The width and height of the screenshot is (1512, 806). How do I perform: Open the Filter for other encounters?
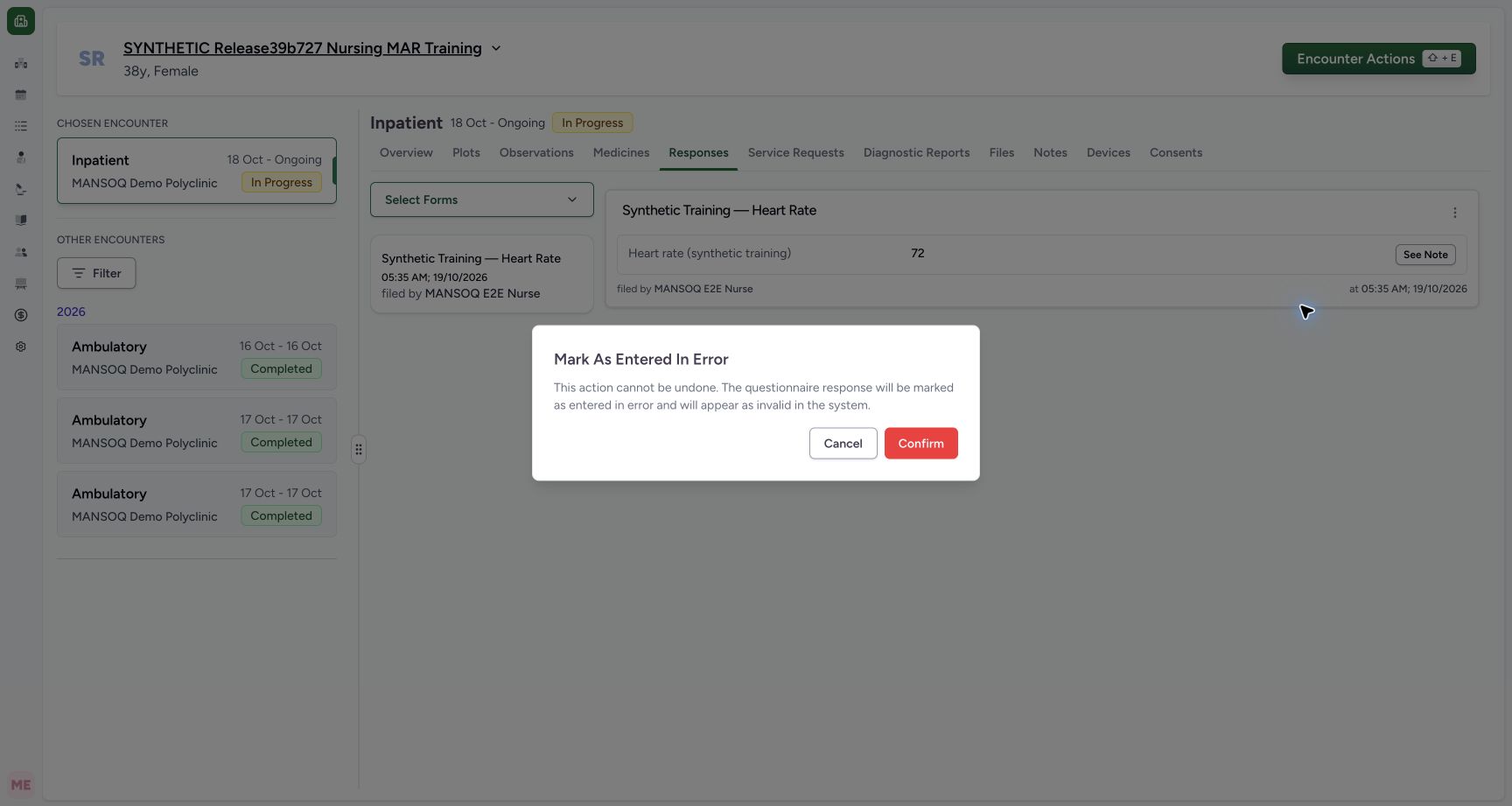coord(96,273)
